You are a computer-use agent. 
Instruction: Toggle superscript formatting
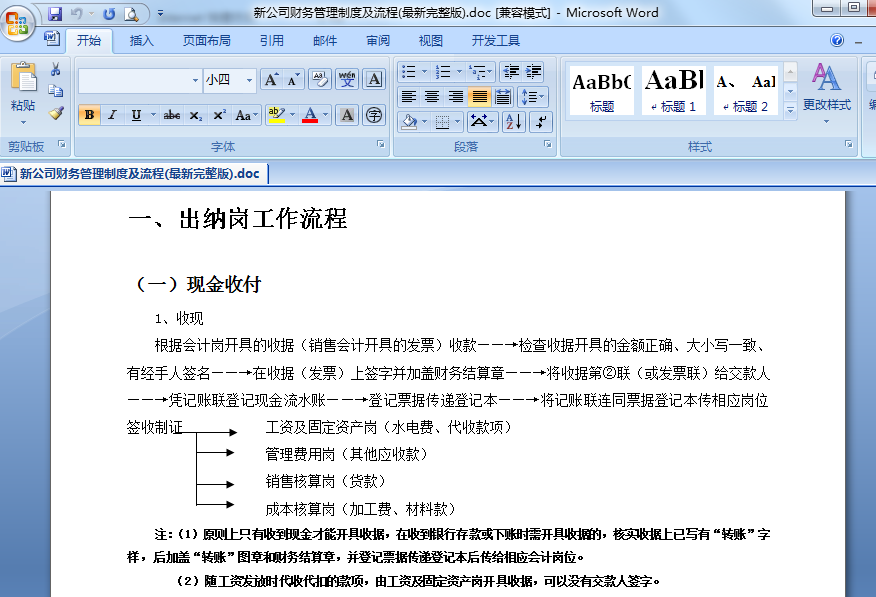[220, 115]
